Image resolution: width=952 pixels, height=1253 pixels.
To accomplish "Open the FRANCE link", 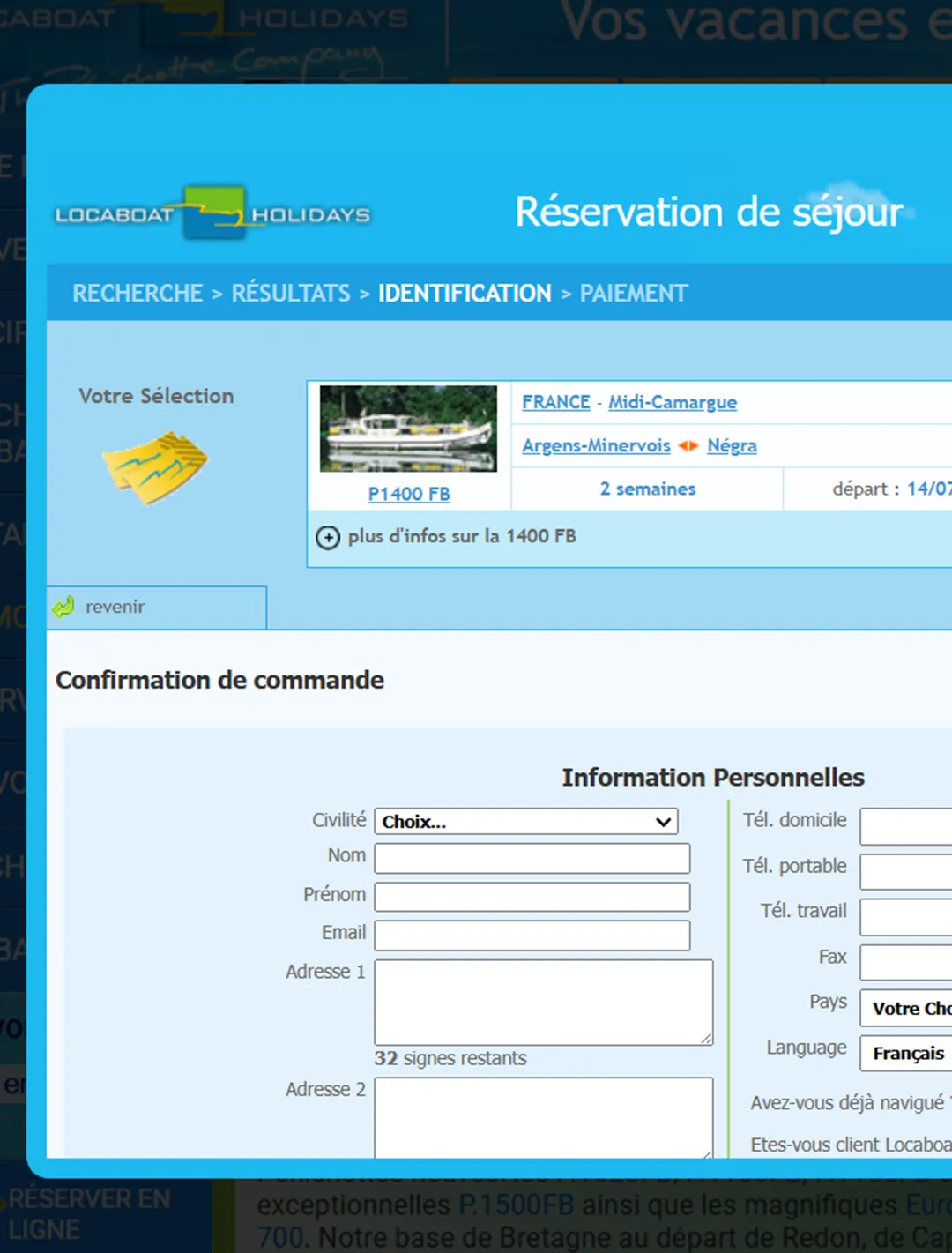I will click(x=556, y=402).
